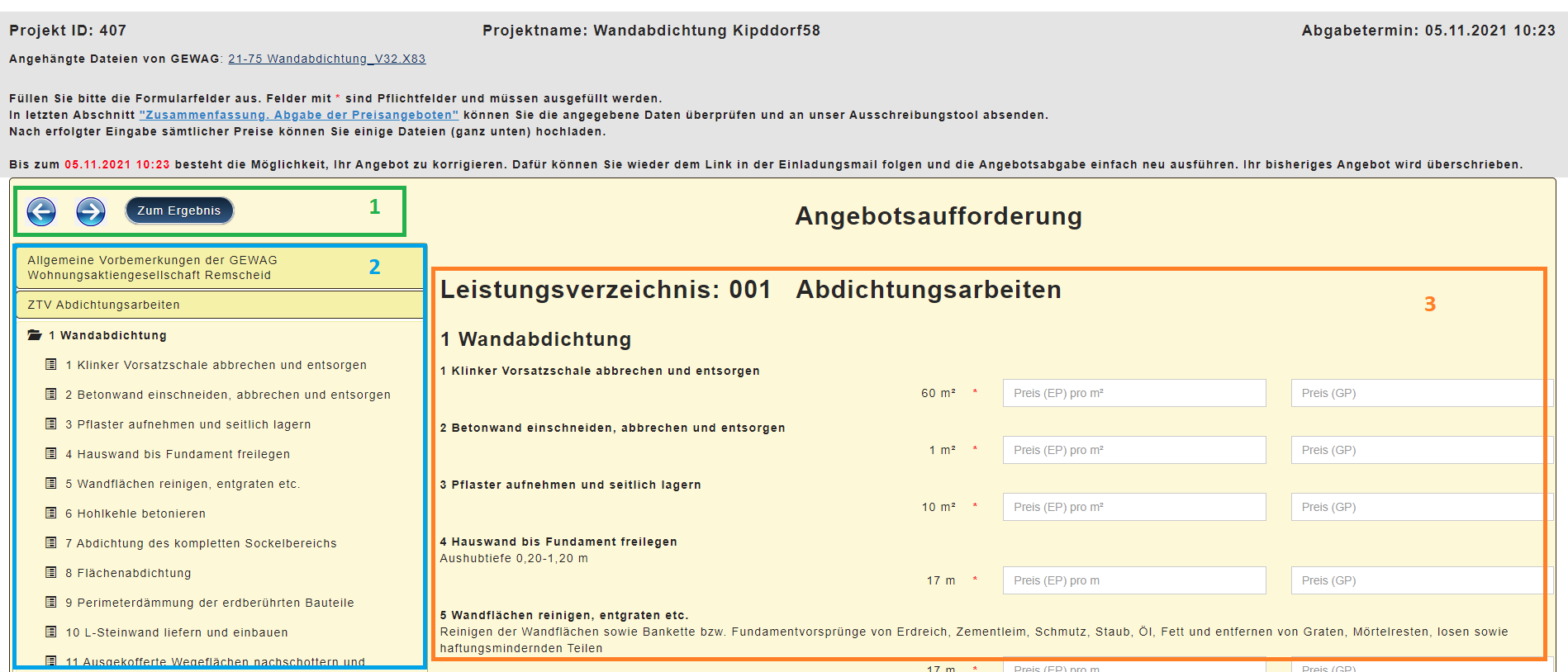Click document icon beside Flächenabdichtung
Image resolution: width=1568 pixels, height=672 pixels.
coord(51,573)
